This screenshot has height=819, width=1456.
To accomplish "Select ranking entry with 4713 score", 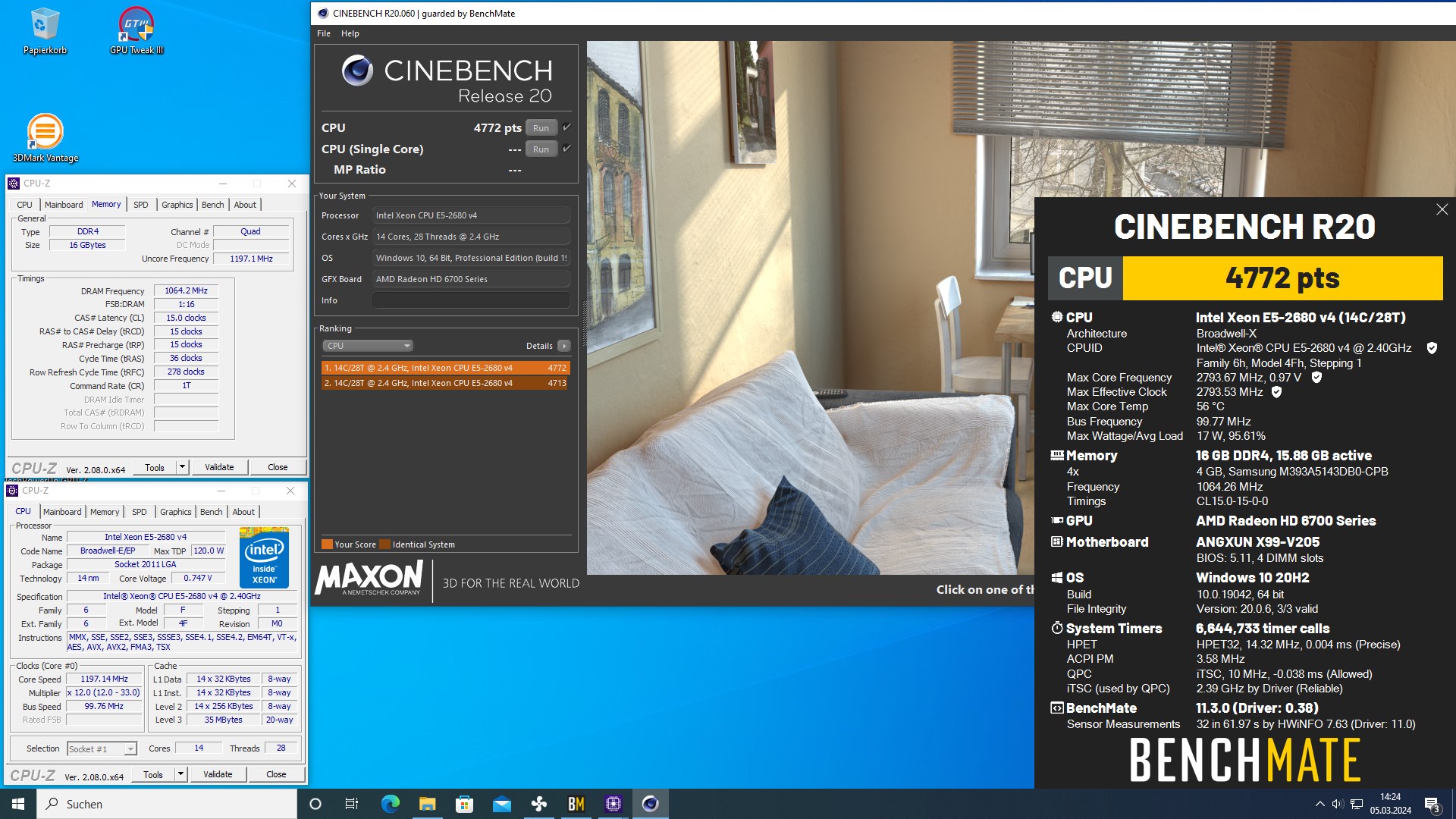I will 445,383.
